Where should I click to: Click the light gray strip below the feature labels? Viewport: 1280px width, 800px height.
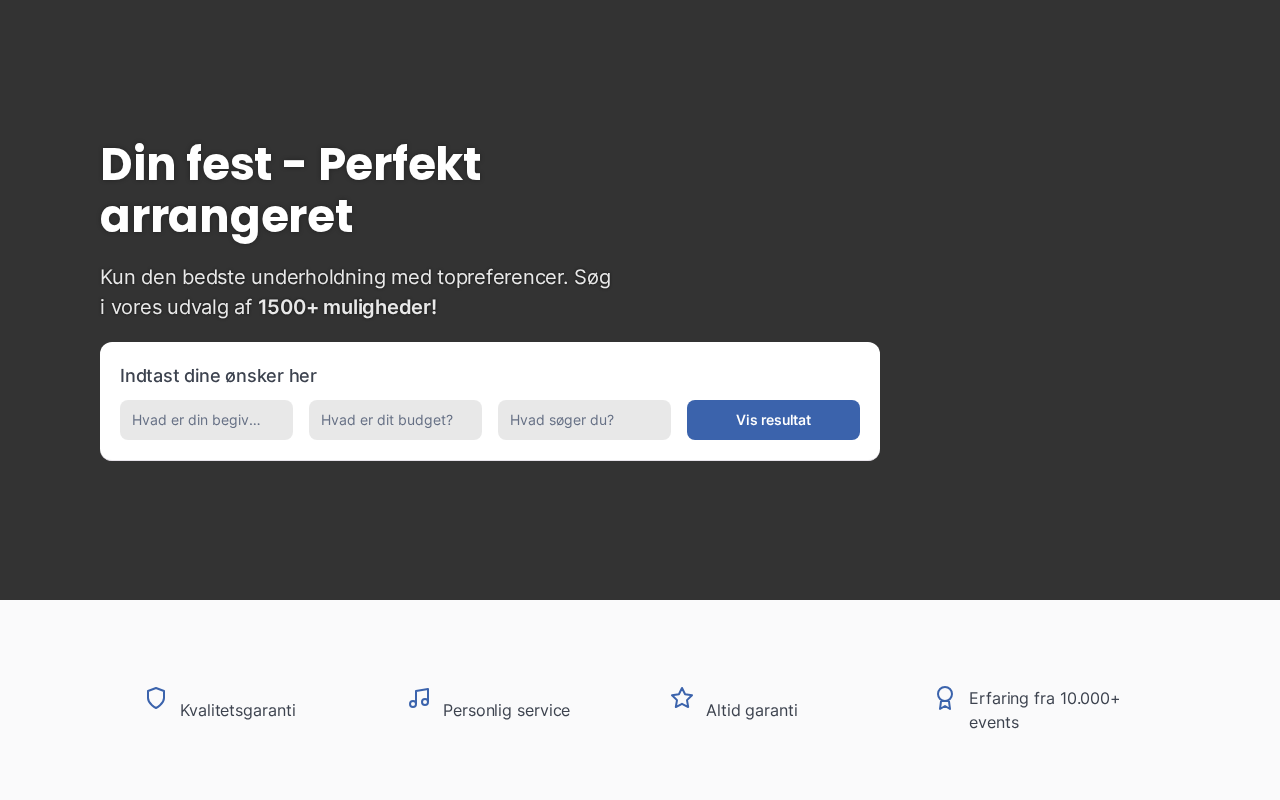(x=640, y=772)
